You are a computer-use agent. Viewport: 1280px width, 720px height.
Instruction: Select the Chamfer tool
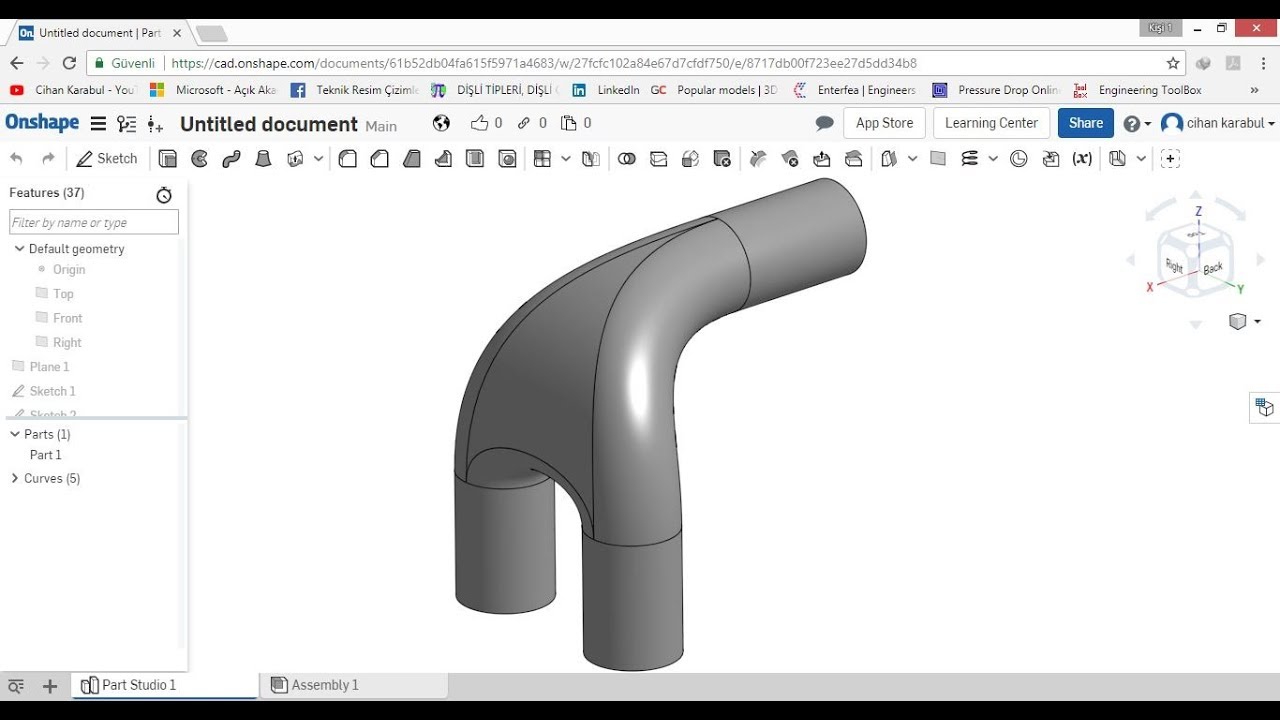point(379,158)
